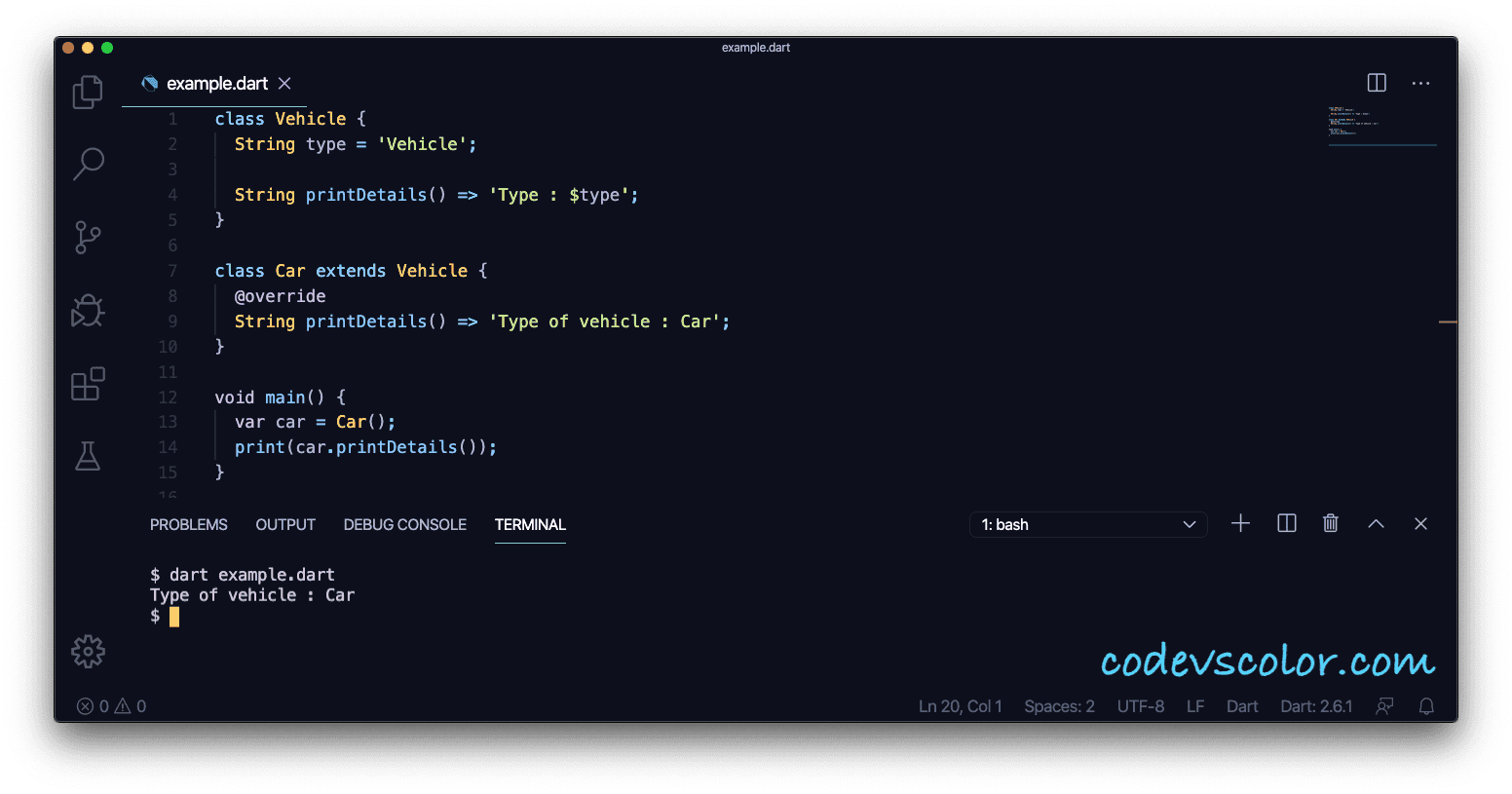Split the editor to the right
The width and height of the screenshot is (1512, 794).
point(1377,83)
